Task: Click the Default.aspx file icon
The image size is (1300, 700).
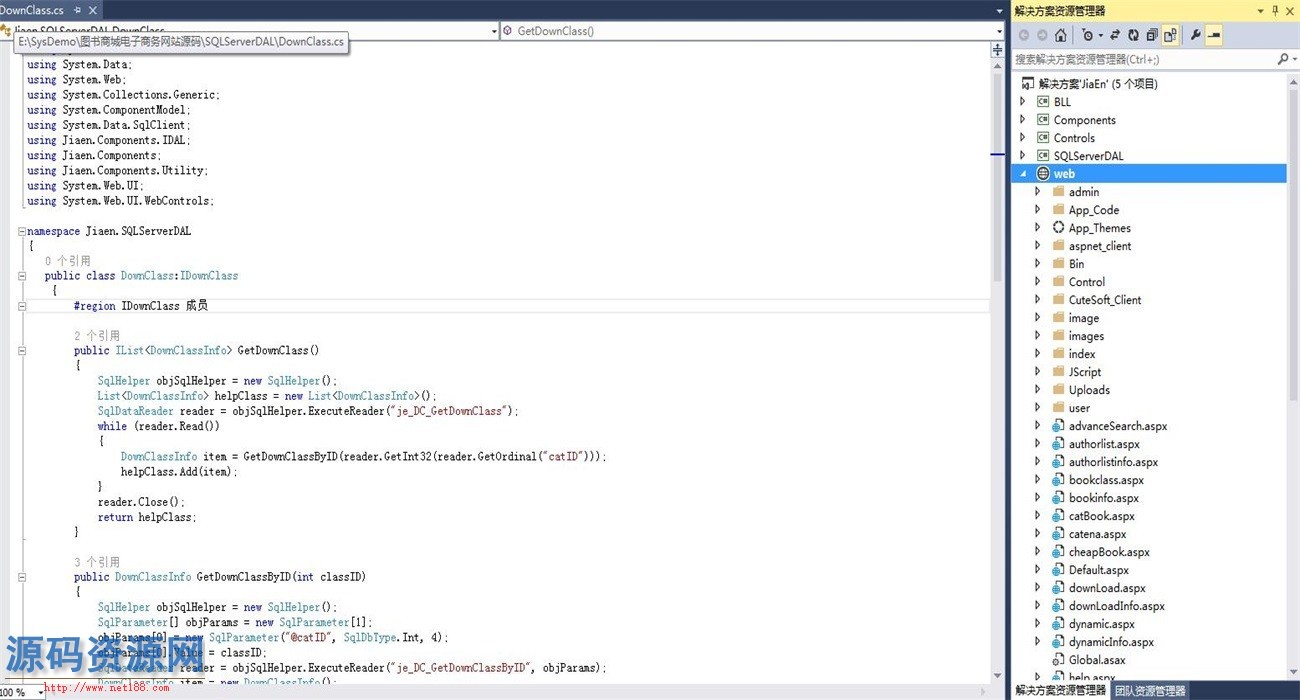Action: coord(1059,570)
